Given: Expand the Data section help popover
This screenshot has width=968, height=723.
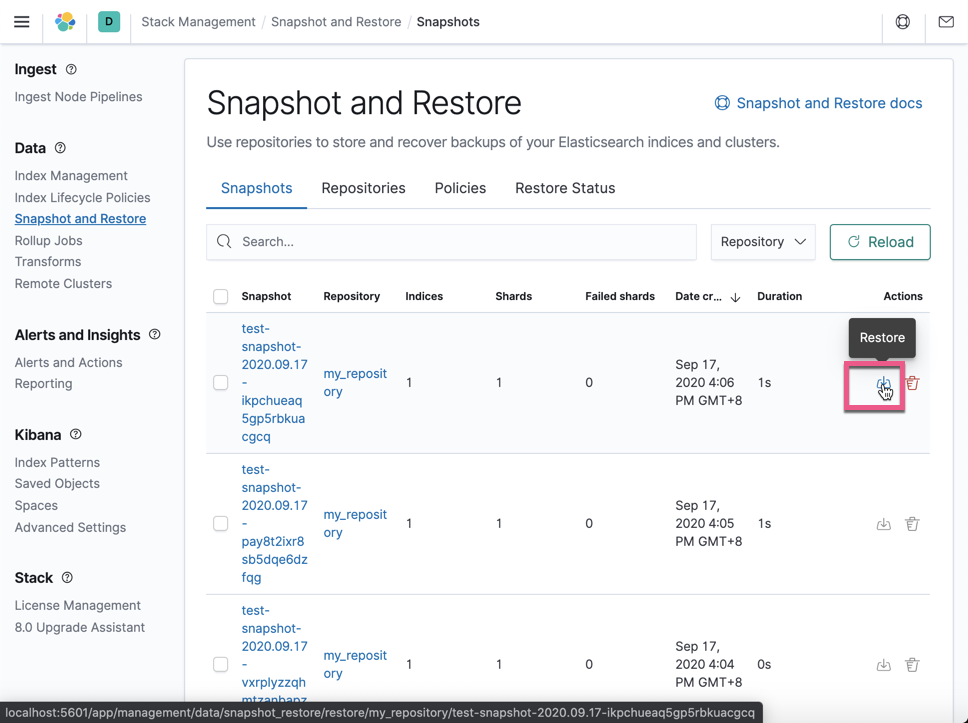Looking at the screenshot, I should pos(62,147).
